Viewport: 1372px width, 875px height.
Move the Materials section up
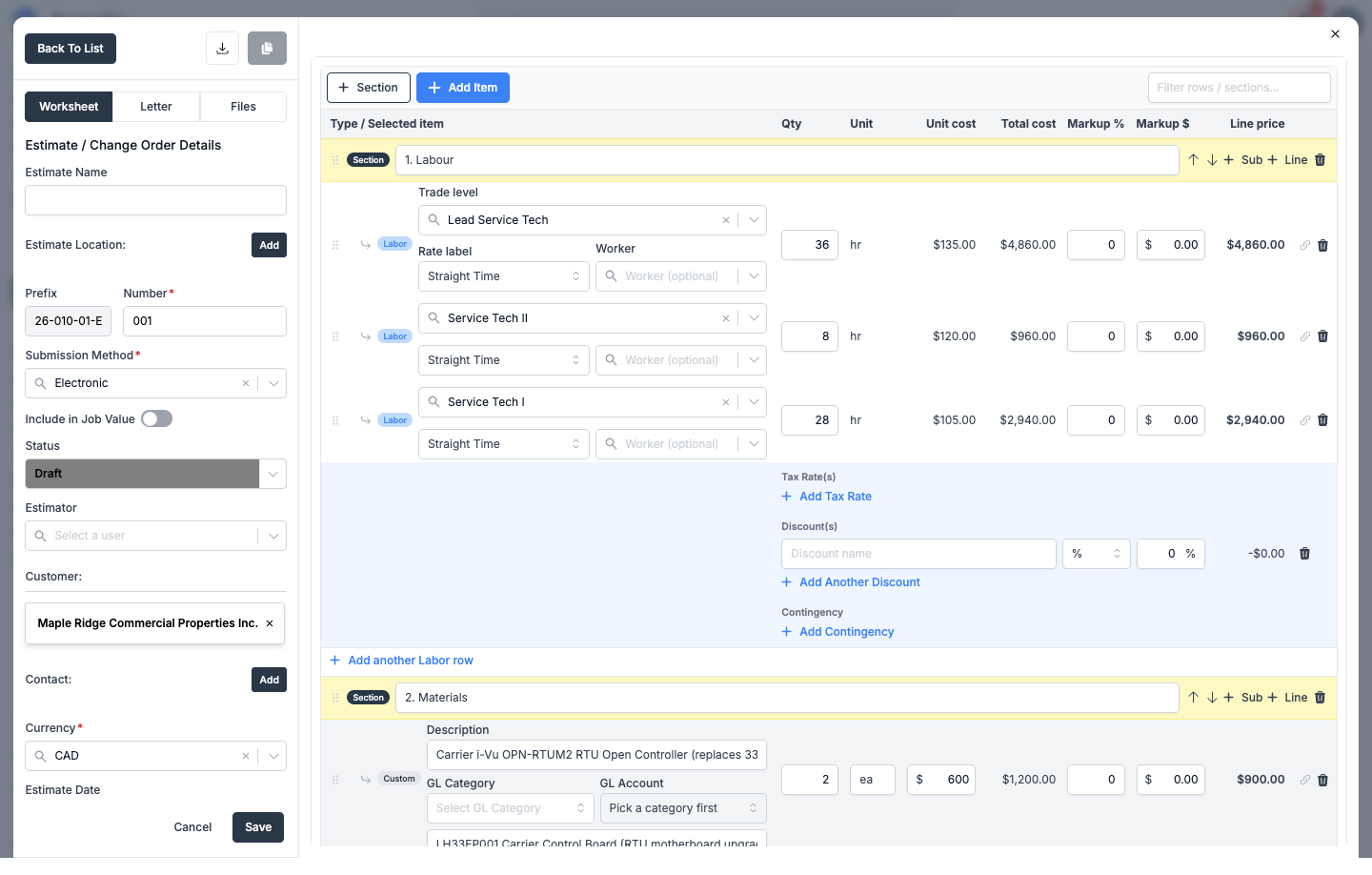pos(1193,698)
